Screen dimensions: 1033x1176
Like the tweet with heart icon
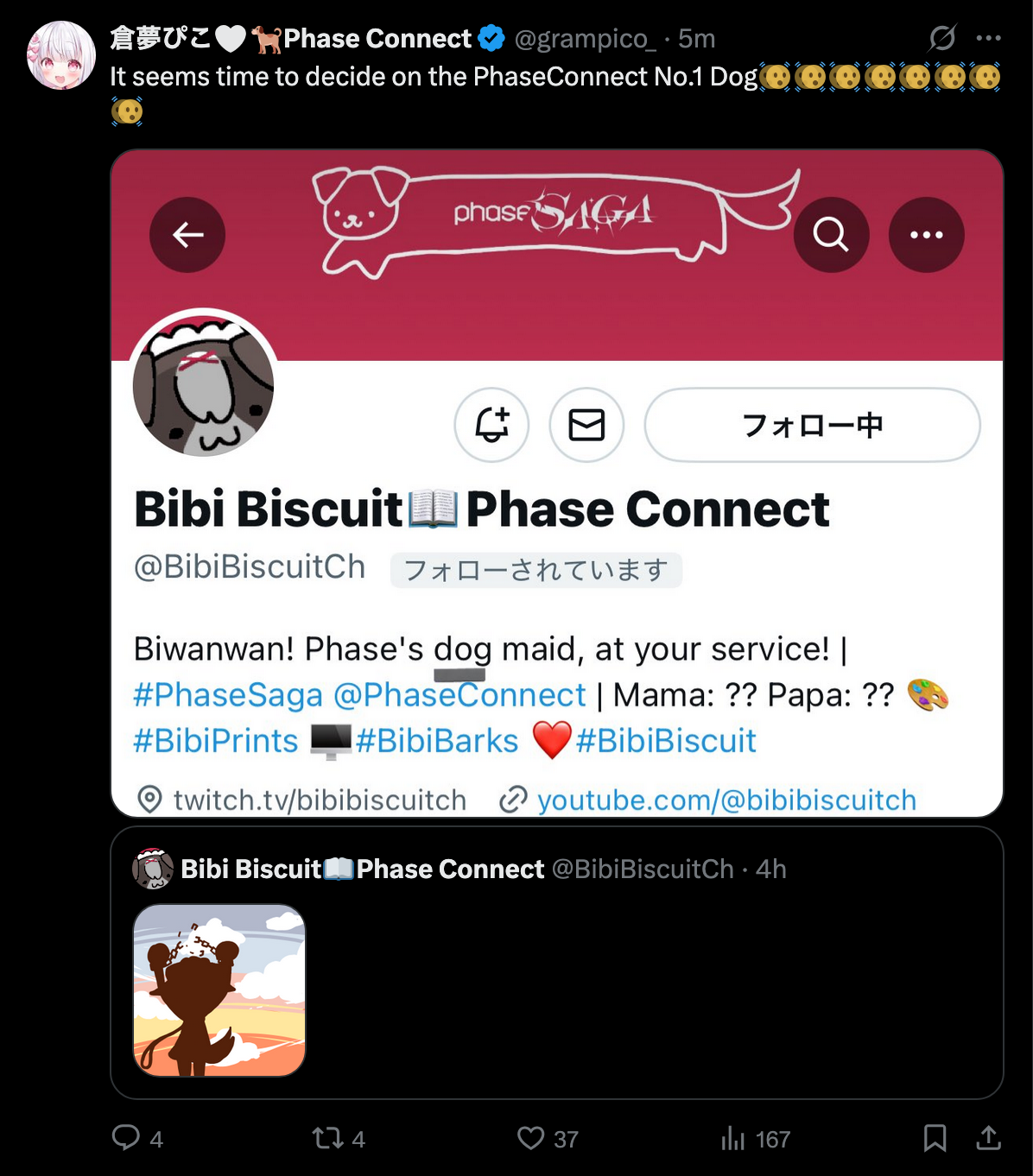tap(530, 1138)
